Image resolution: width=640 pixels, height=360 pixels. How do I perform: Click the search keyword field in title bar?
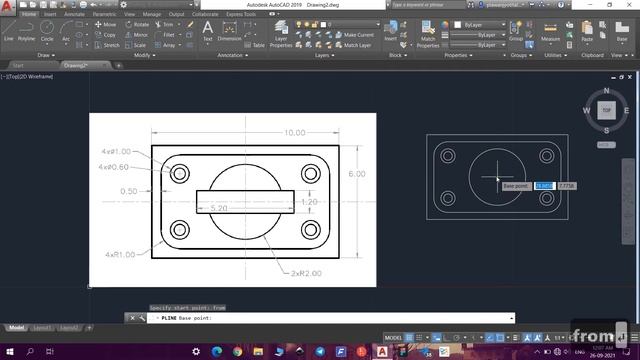tap(428, 5)
